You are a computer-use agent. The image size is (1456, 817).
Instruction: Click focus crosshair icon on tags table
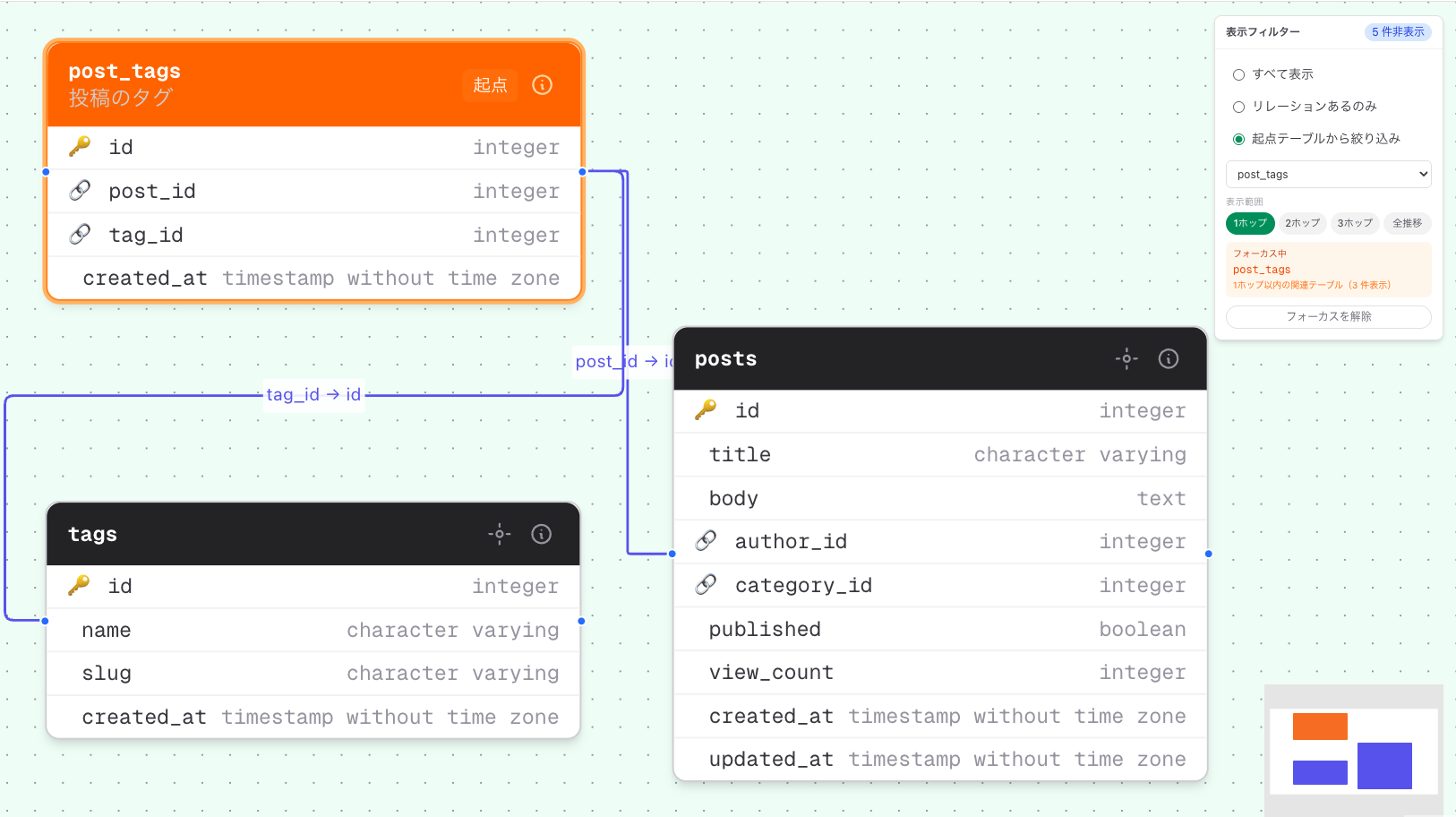click(500, 535)
